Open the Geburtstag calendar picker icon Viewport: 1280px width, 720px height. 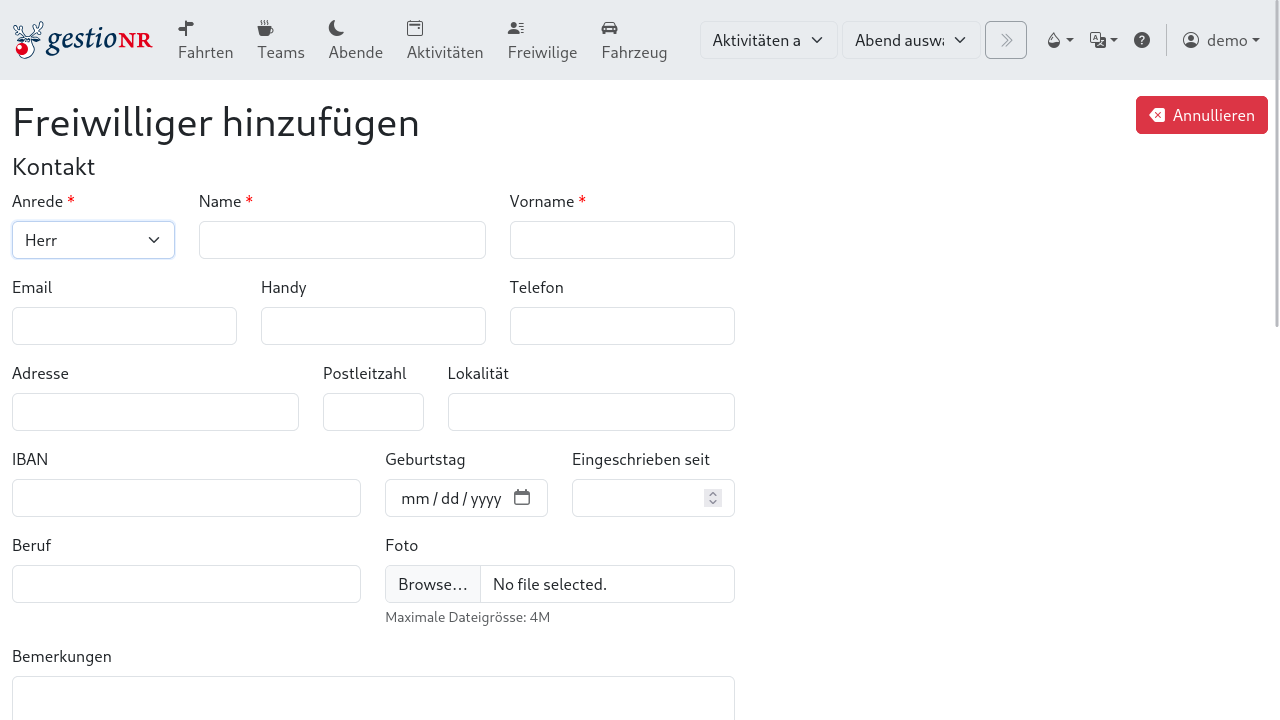coord(522,497)
